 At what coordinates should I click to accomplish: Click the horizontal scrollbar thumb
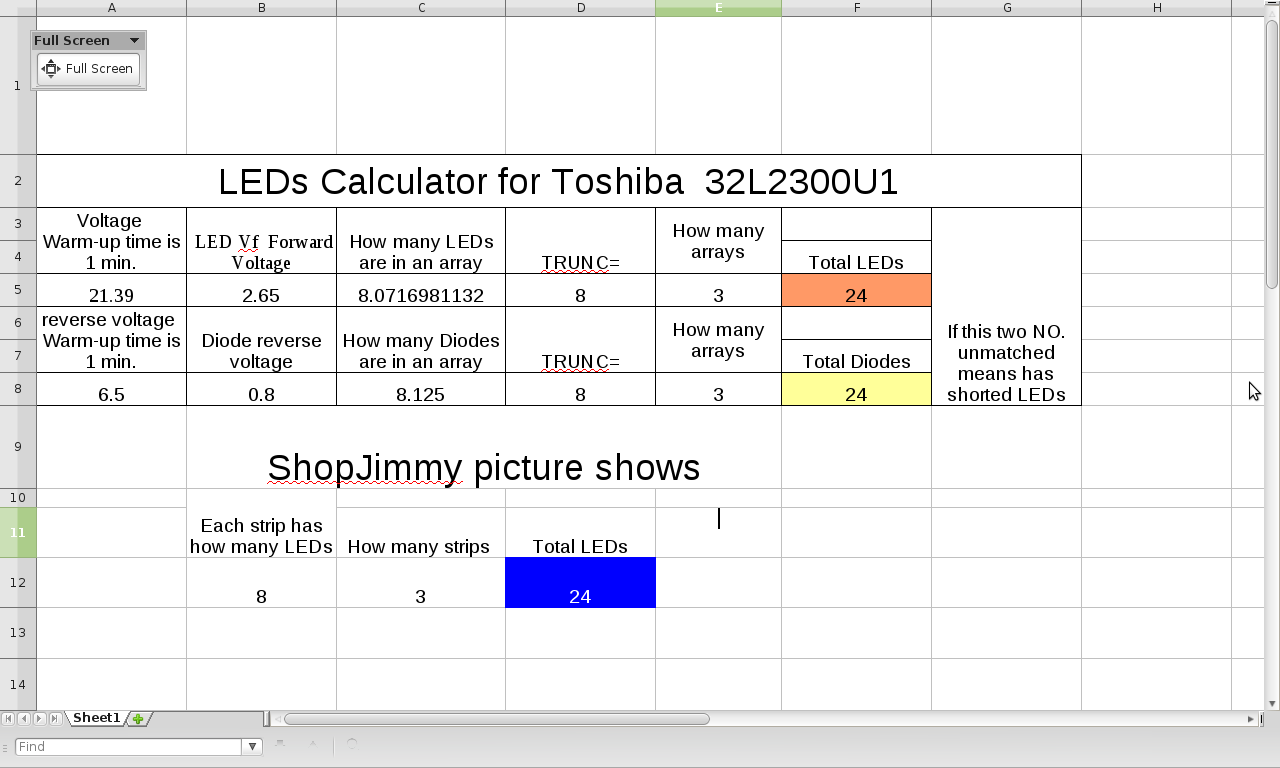click(497, 719)
